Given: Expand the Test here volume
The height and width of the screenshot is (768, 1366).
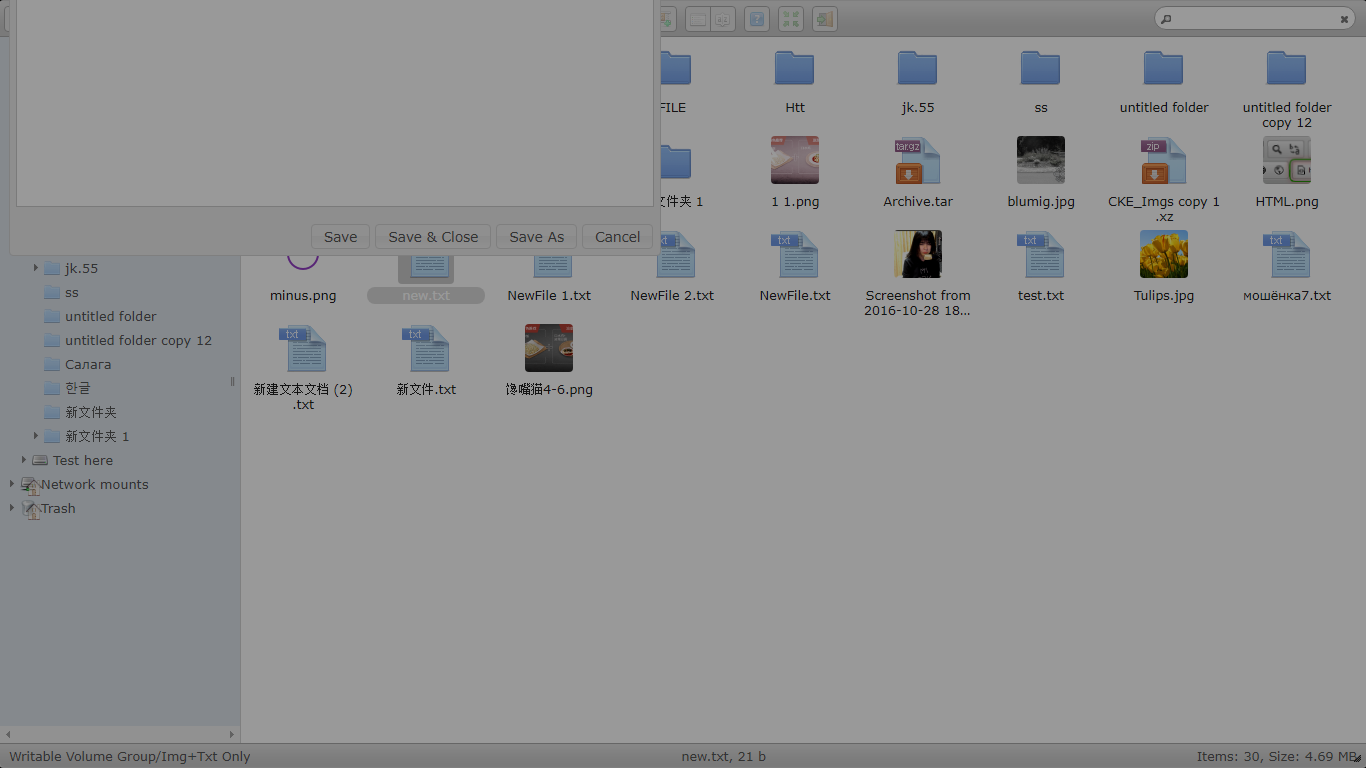Looking at the screenshot, I should click(24, 460).
